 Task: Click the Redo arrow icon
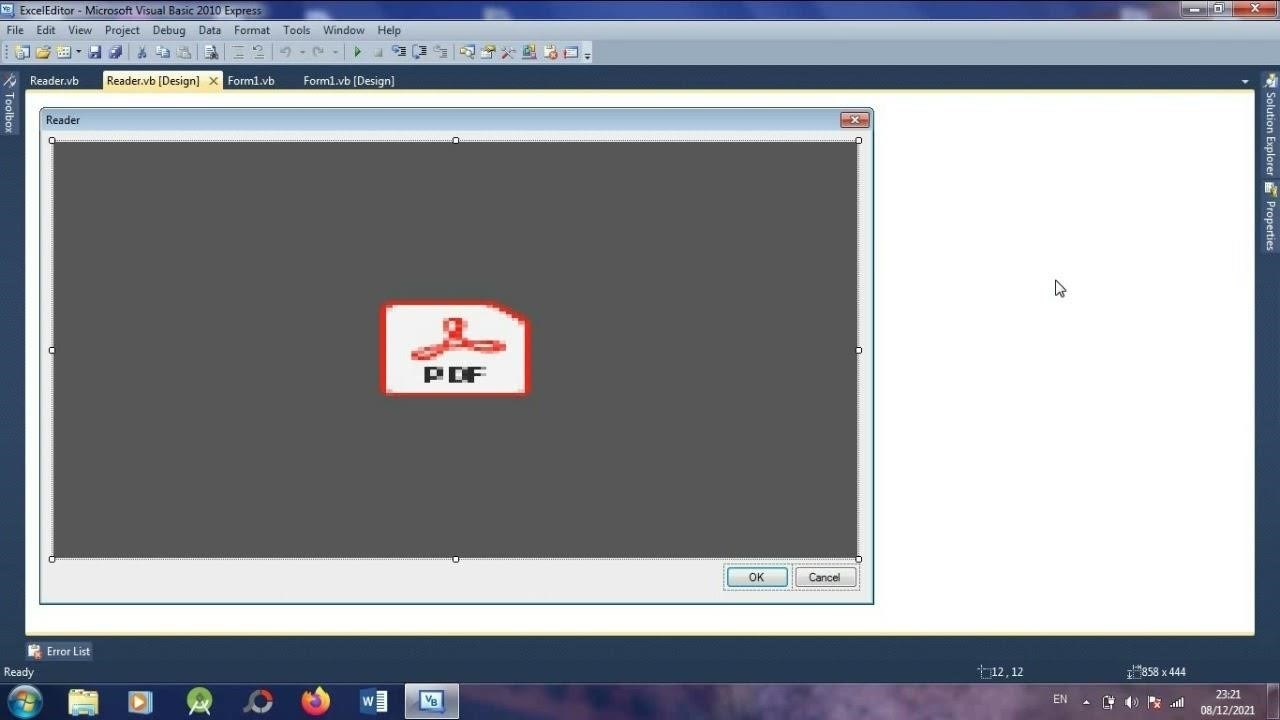pos(318,52)
